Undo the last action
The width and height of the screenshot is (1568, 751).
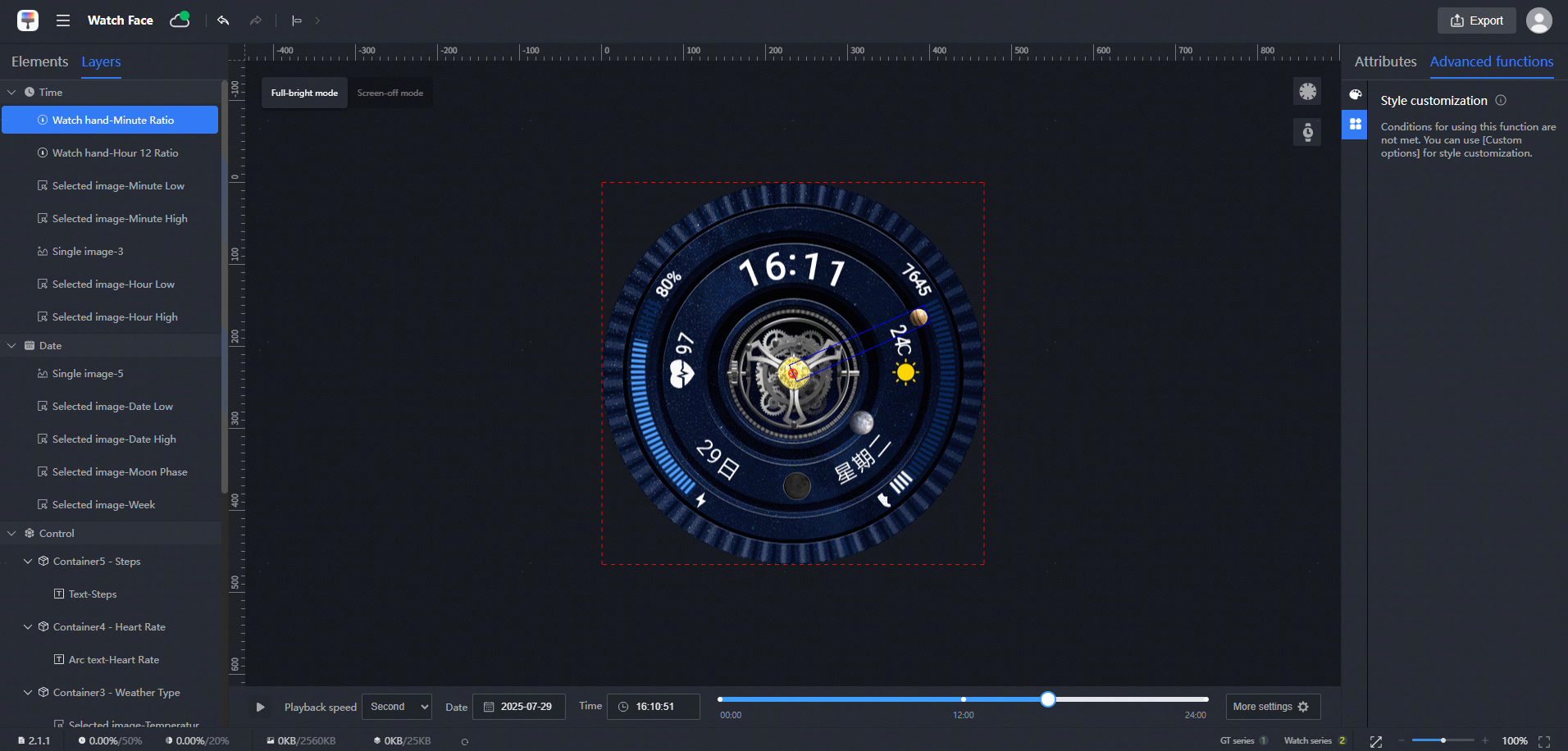pyautogui.click(x=223, y=20)
